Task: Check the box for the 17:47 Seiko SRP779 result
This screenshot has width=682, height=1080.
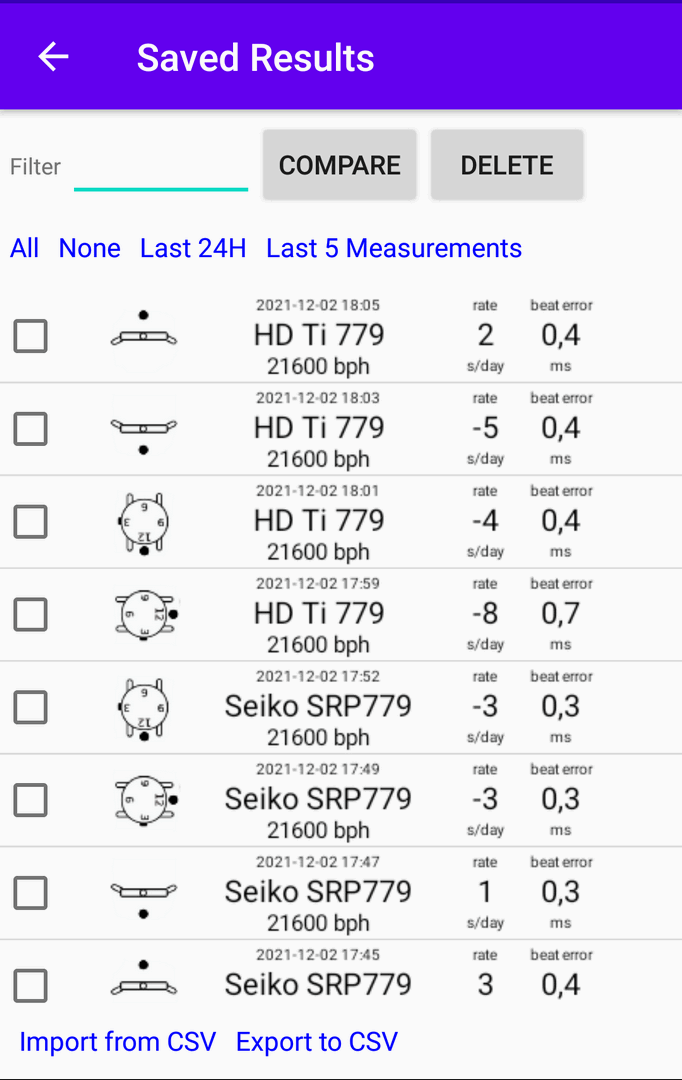Action: point(31,893)
